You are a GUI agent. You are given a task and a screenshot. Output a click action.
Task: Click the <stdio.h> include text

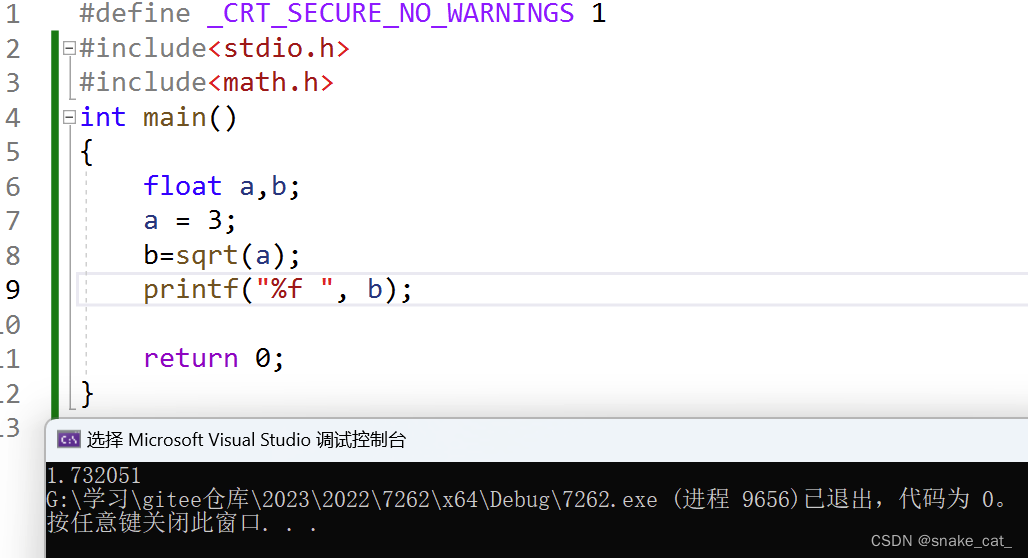click(279, 48)
